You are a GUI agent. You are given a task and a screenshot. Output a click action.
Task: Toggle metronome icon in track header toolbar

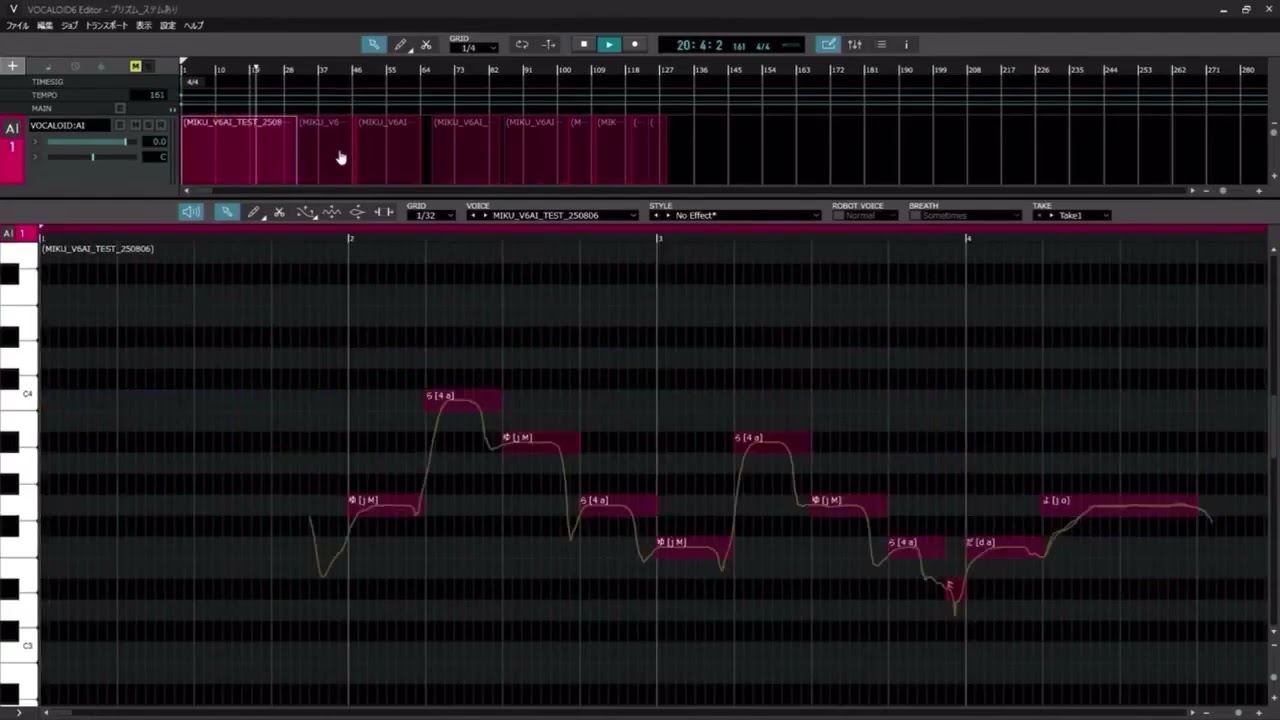coord(101,66)
